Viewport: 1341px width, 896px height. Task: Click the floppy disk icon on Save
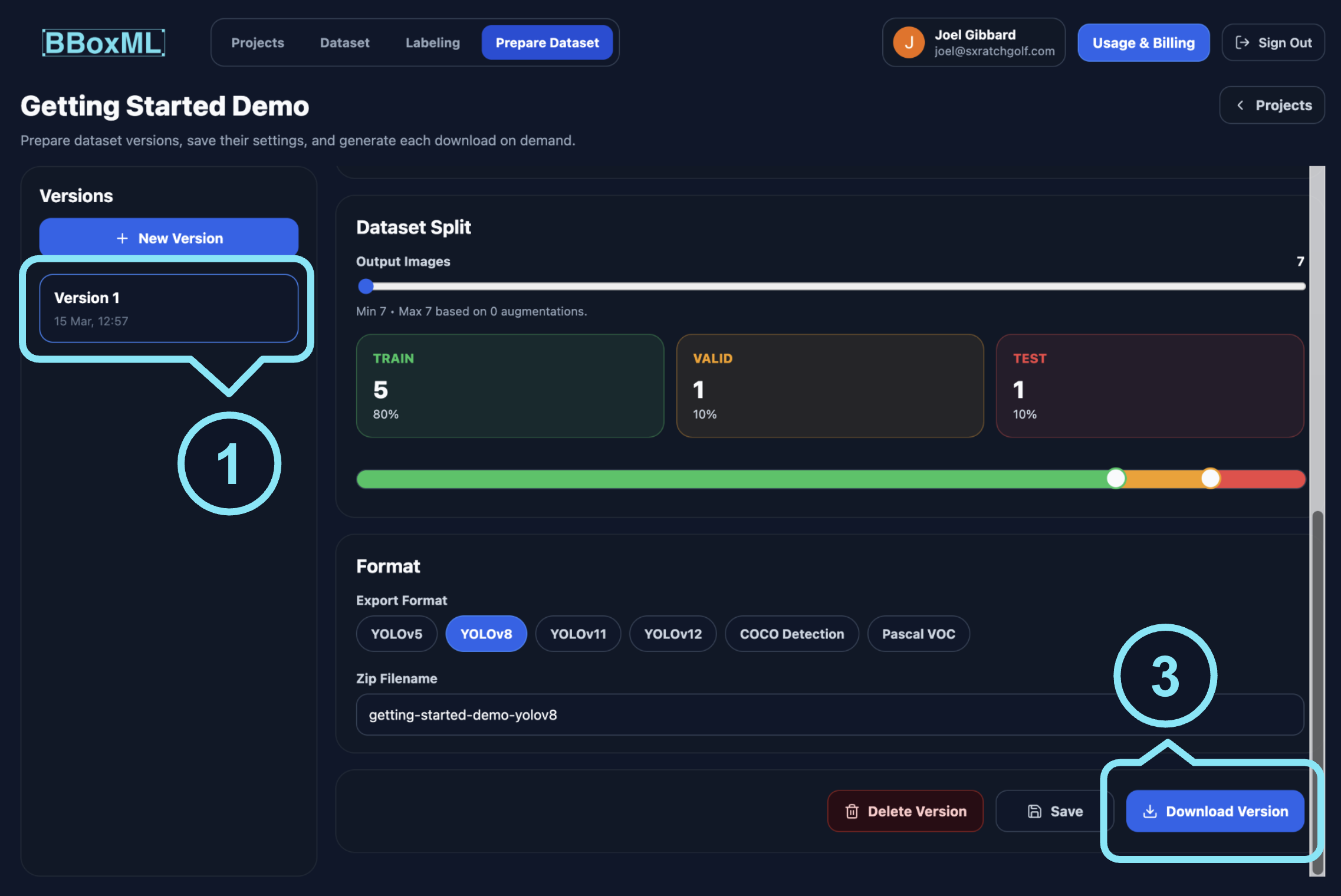point(1034,811)
